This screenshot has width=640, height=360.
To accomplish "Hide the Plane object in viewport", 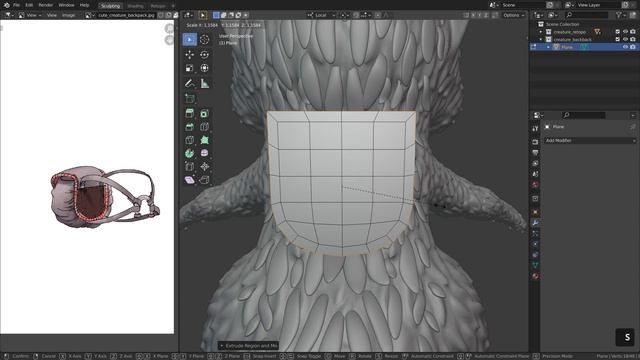I will click(625, 47).
